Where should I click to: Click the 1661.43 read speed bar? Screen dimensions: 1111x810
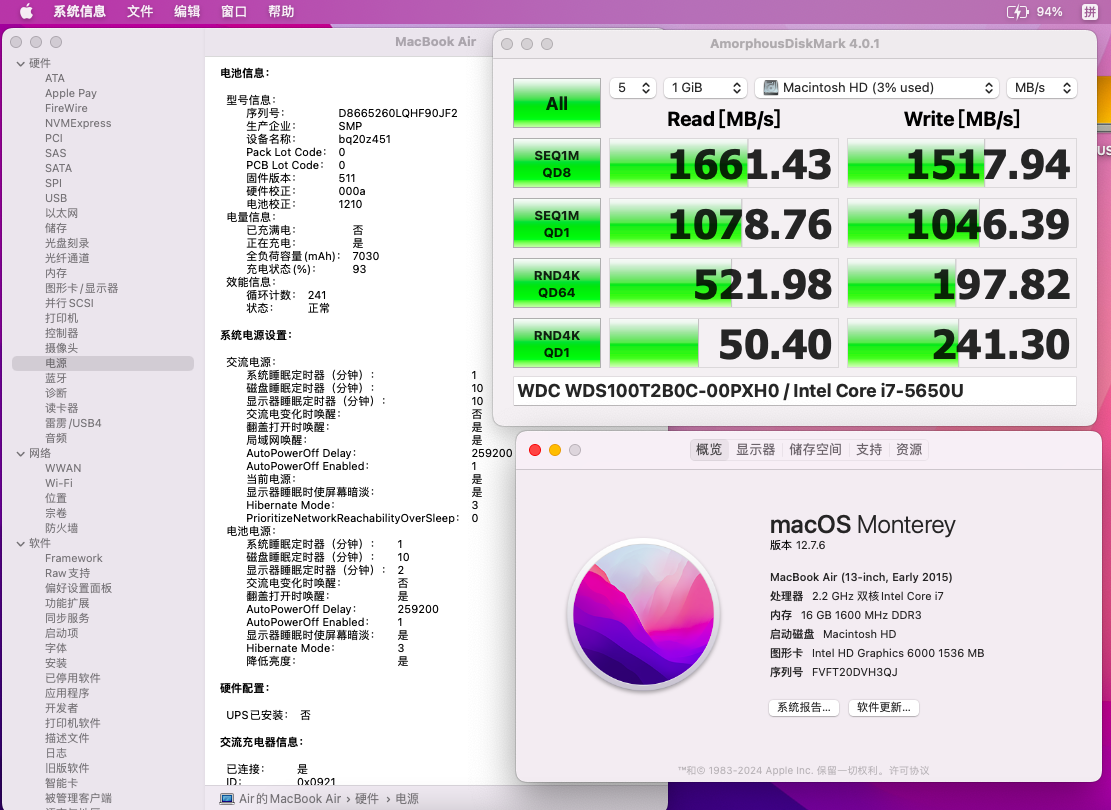(724, 164)
